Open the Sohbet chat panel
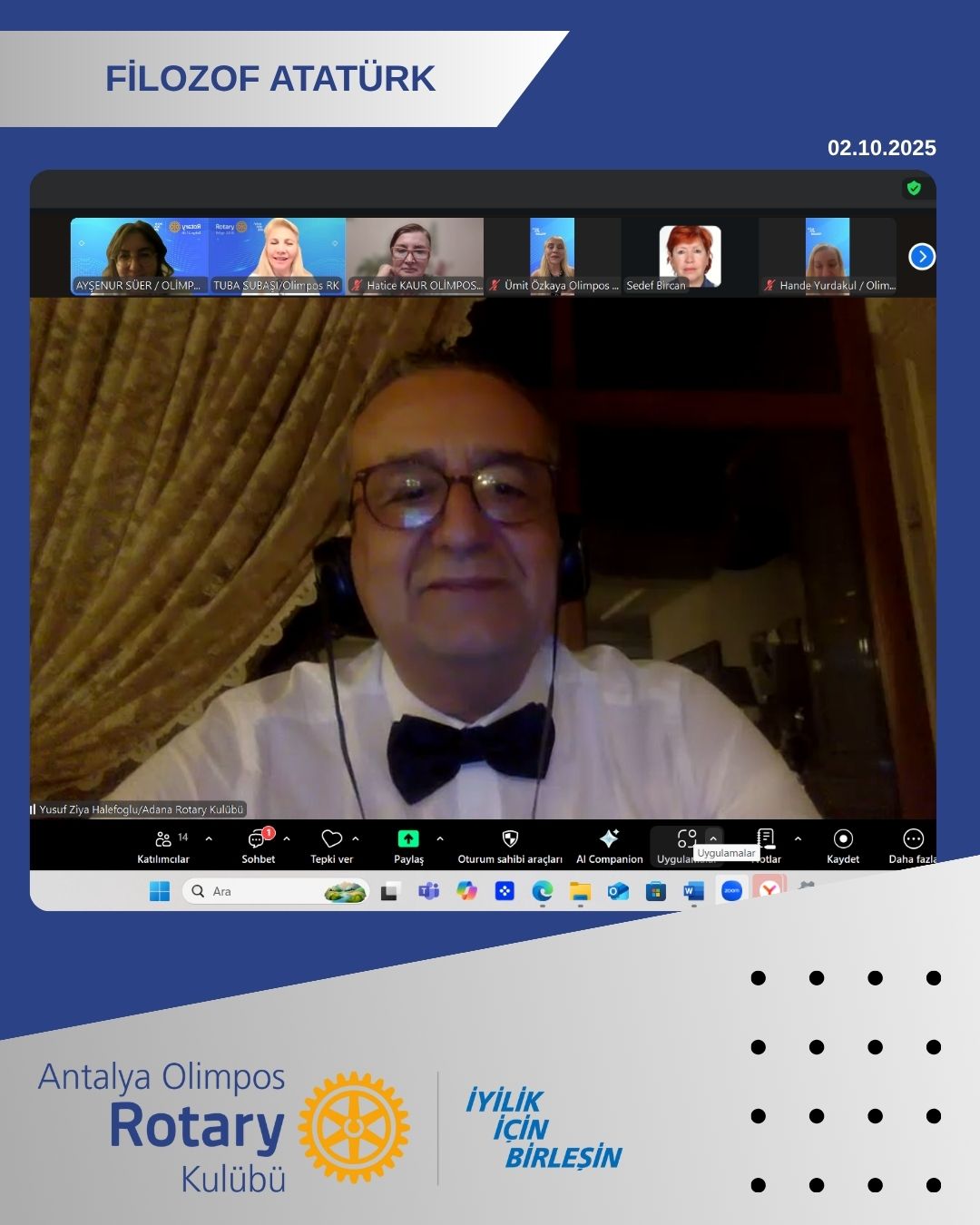The image size is (980, 1225). (258, 839)
